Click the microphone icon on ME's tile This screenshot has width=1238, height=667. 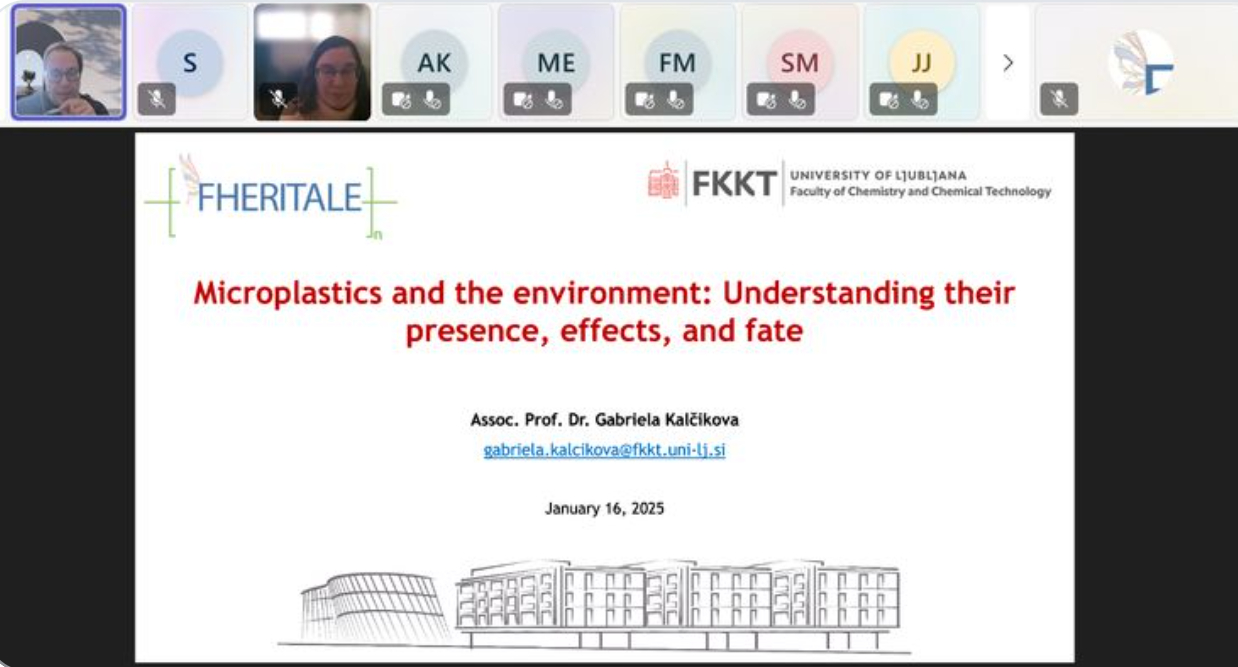[554, 99]
